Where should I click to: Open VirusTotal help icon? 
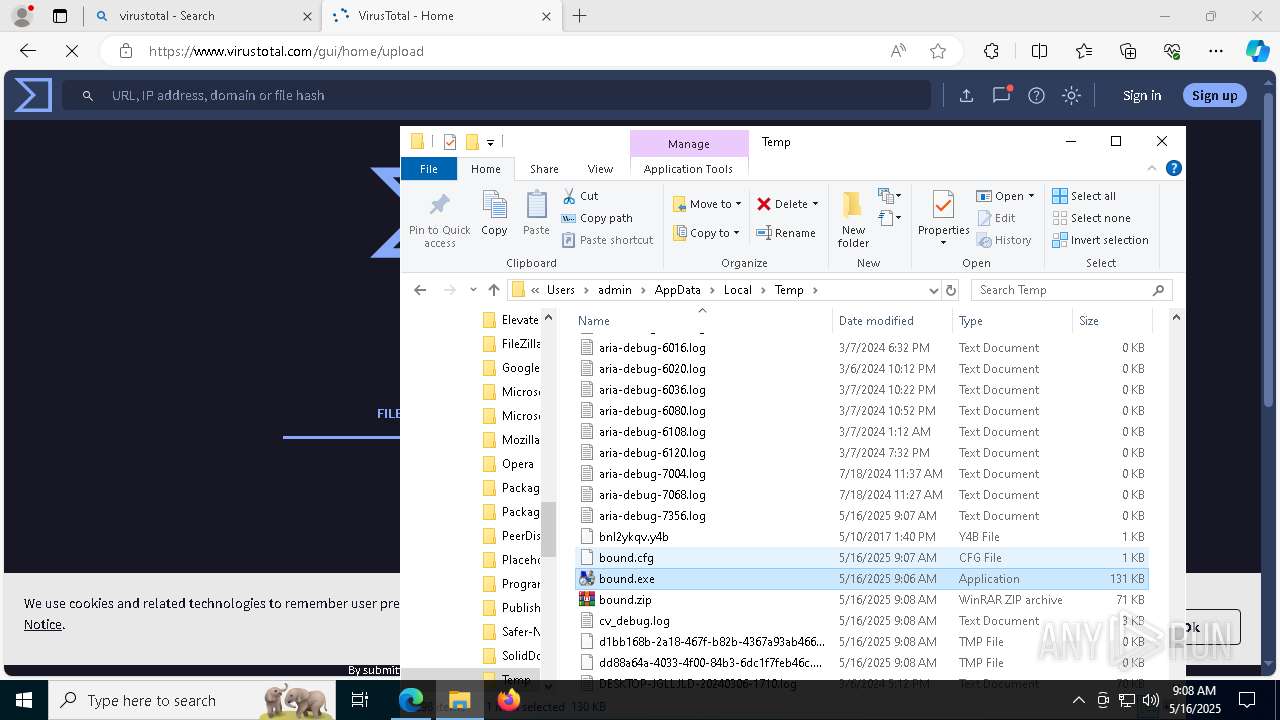[x=1036, y=95]
